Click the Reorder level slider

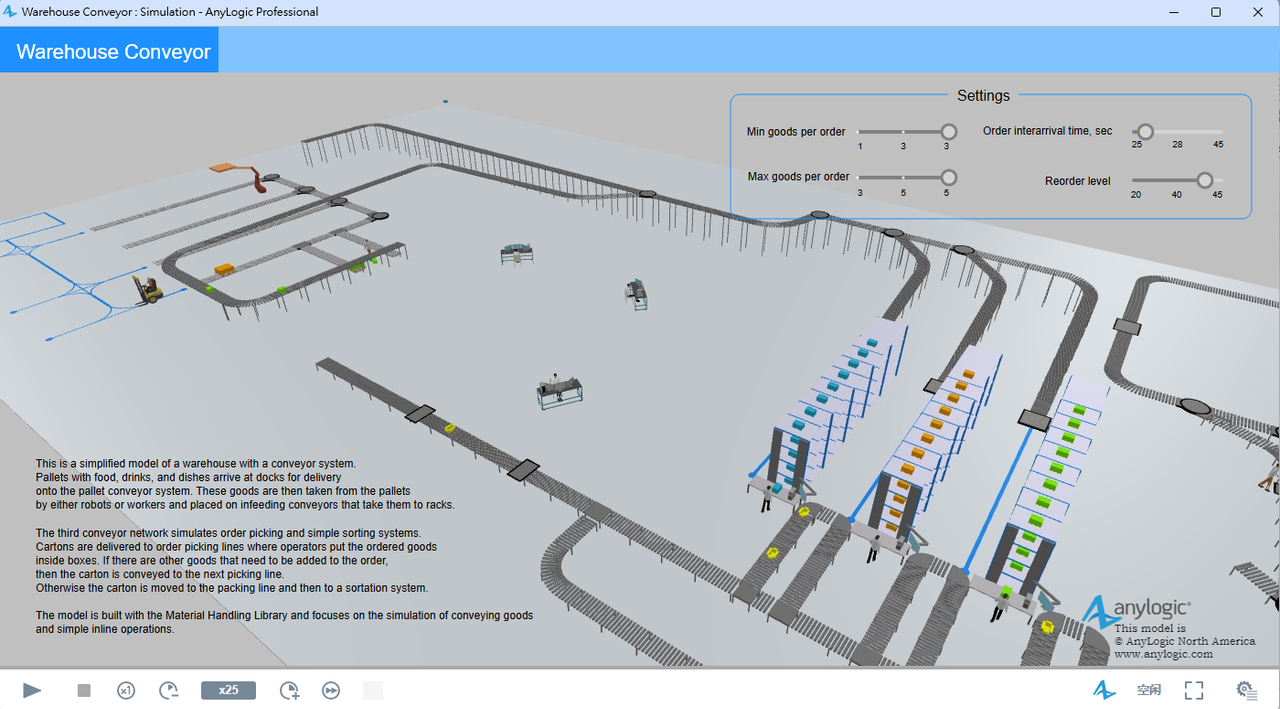point(1177,180)
